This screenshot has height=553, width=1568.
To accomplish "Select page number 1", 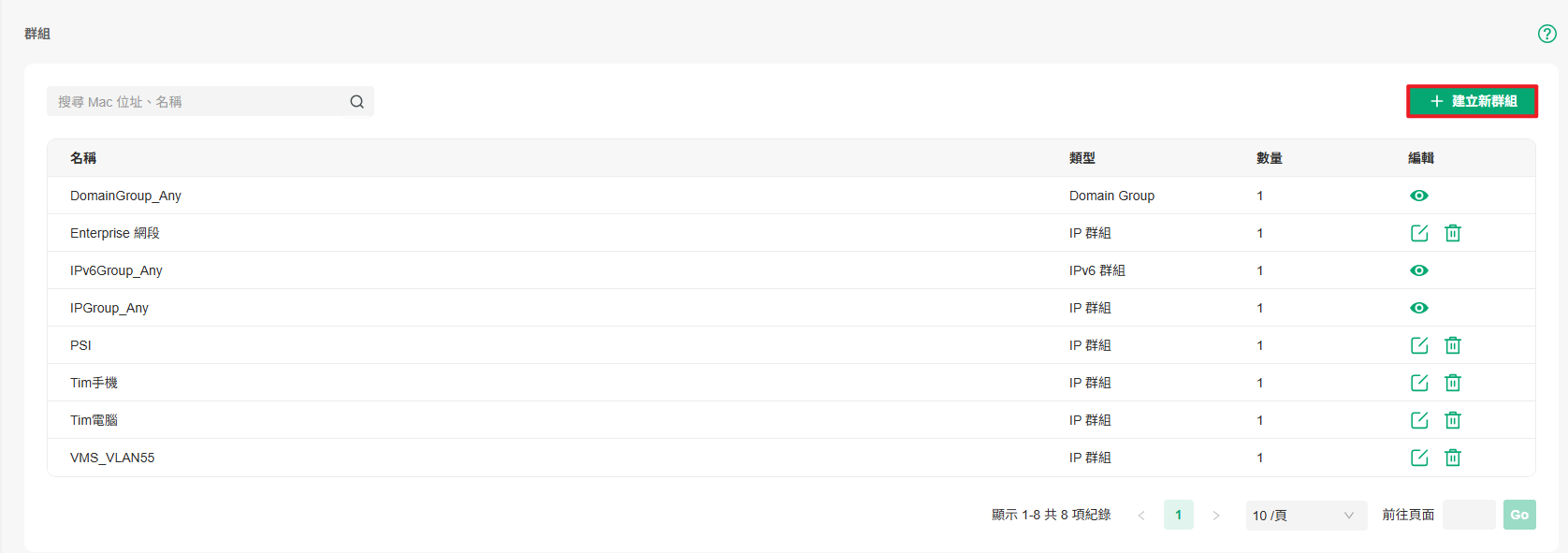I will point(1179,515).
